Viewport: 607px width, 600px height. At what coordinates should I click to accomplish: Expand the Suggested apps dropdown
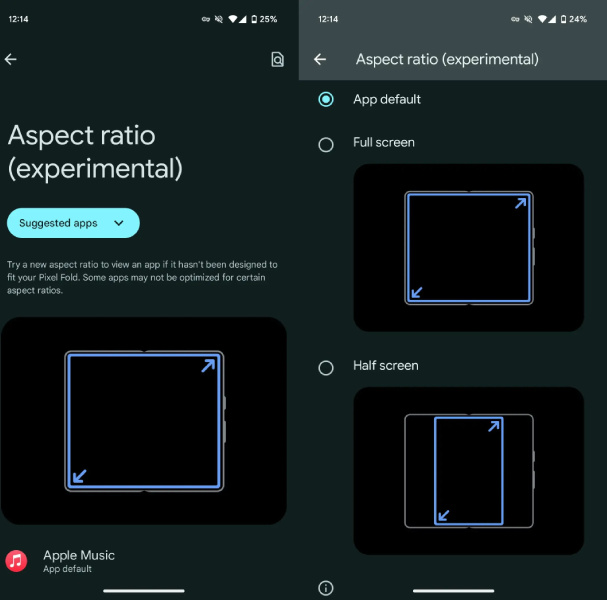pos(73,223)
